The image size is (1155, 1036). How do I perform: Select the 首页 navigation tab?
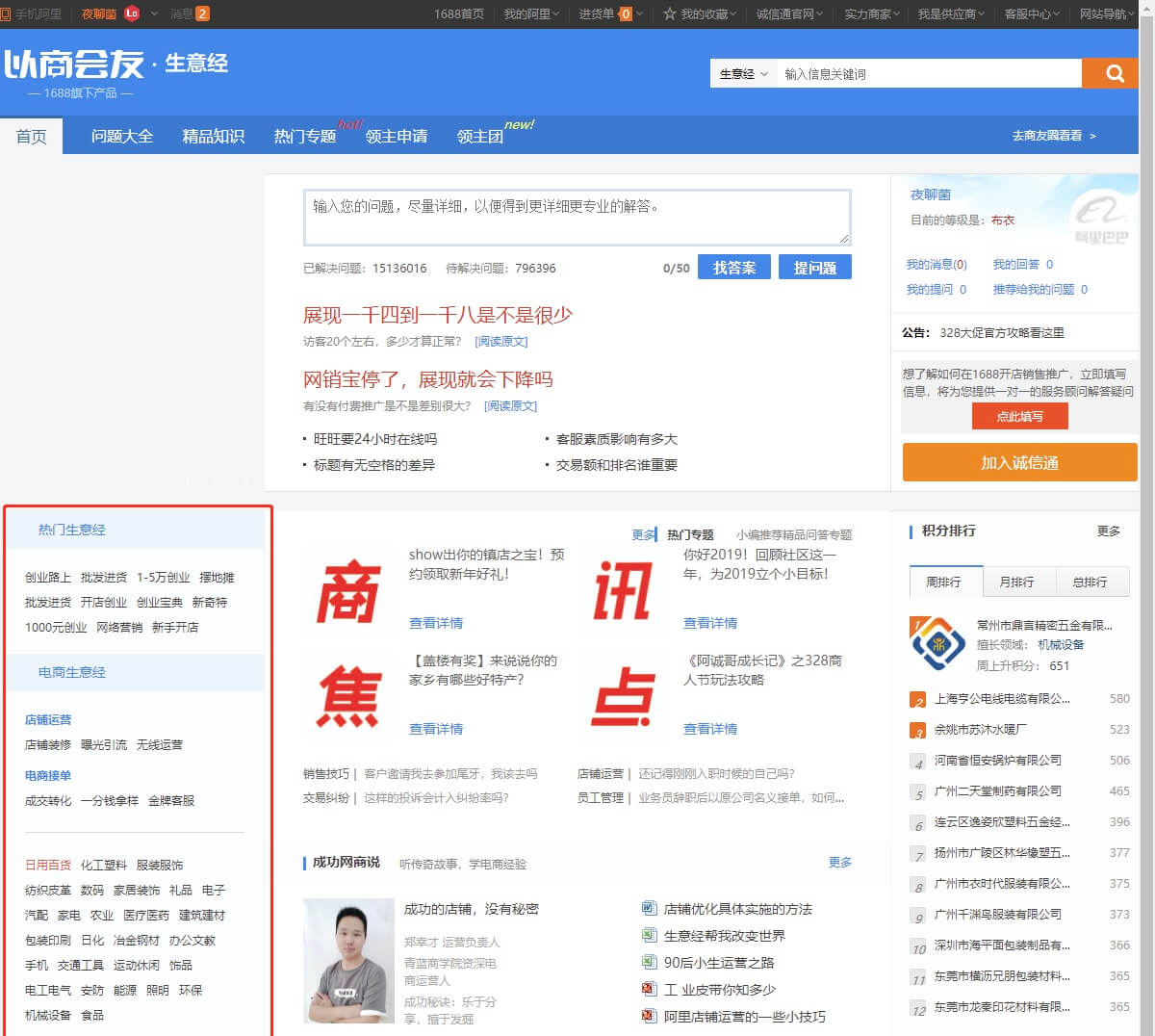coord(32,136)
